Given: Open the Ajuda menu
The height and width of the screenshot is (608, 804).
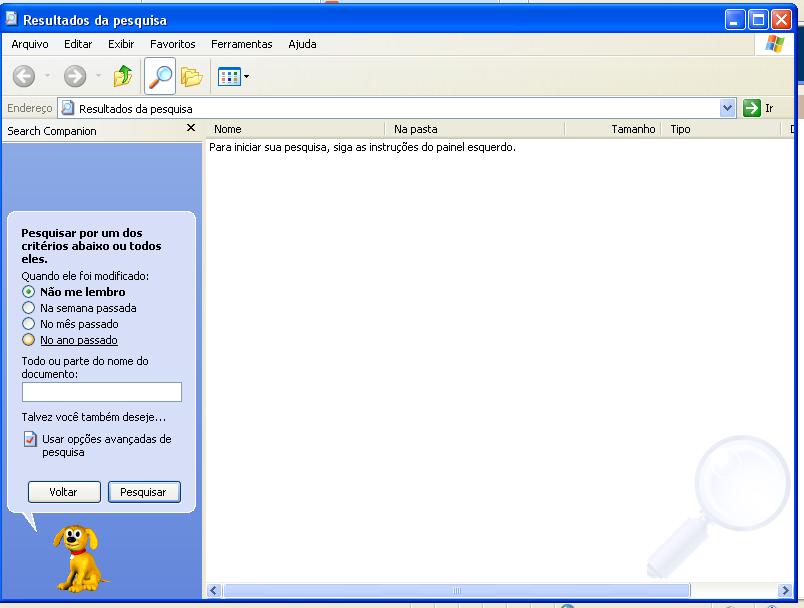Looking at the screenshot, I should (x=302, y=44).
